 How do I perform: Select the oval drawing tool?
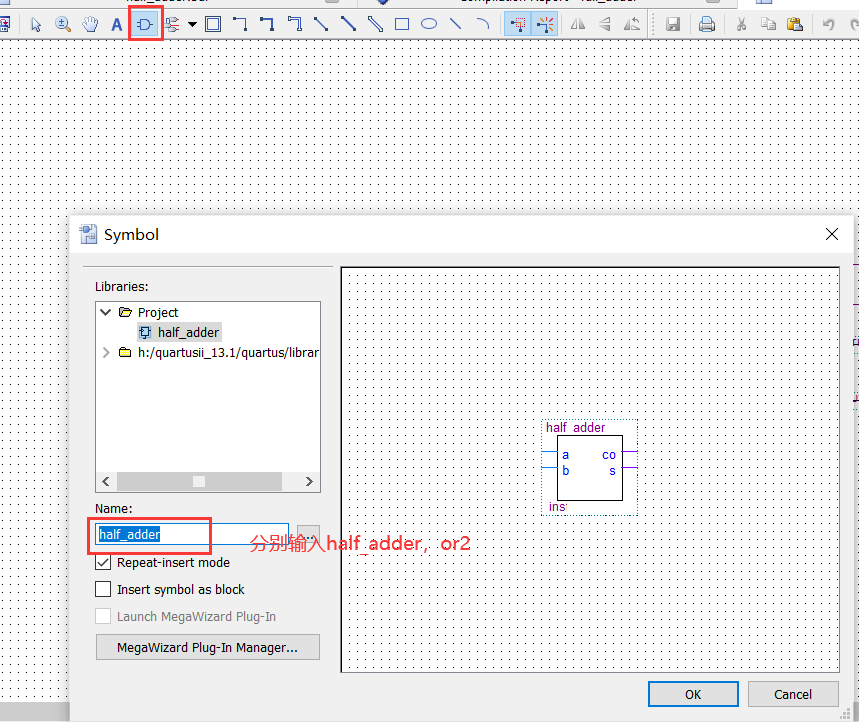click(x=429, y=25)
